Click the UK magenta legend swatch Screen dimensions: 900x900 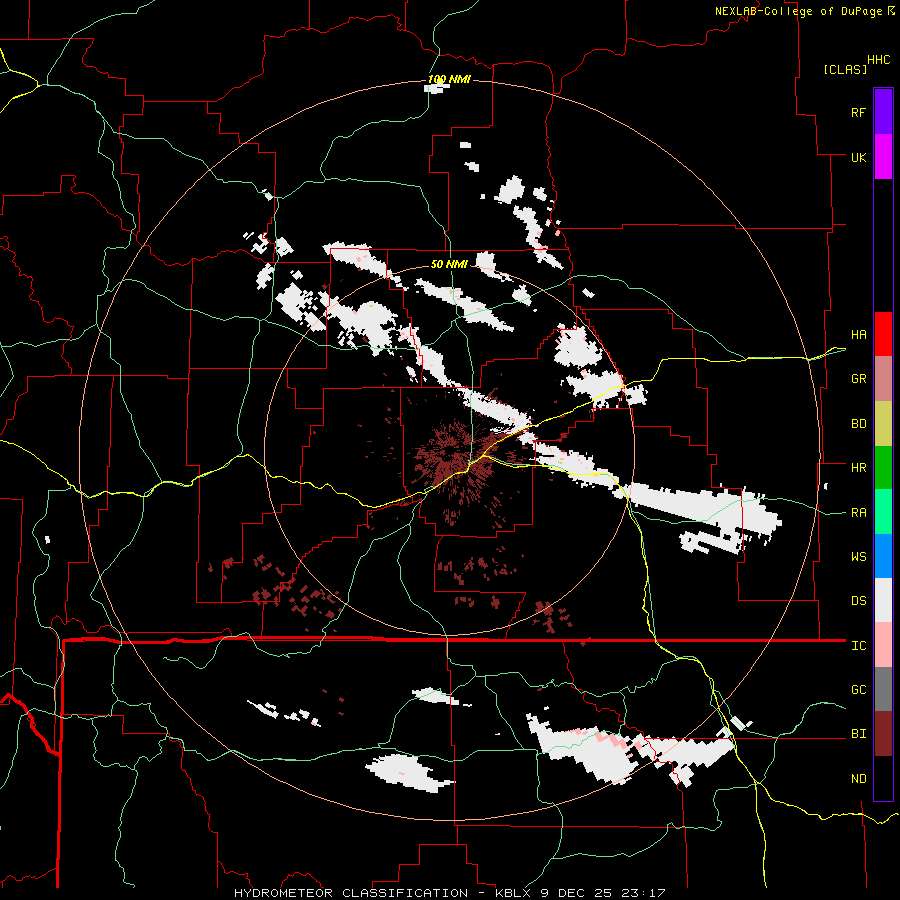pyautogui.click(x=883, y=157)
